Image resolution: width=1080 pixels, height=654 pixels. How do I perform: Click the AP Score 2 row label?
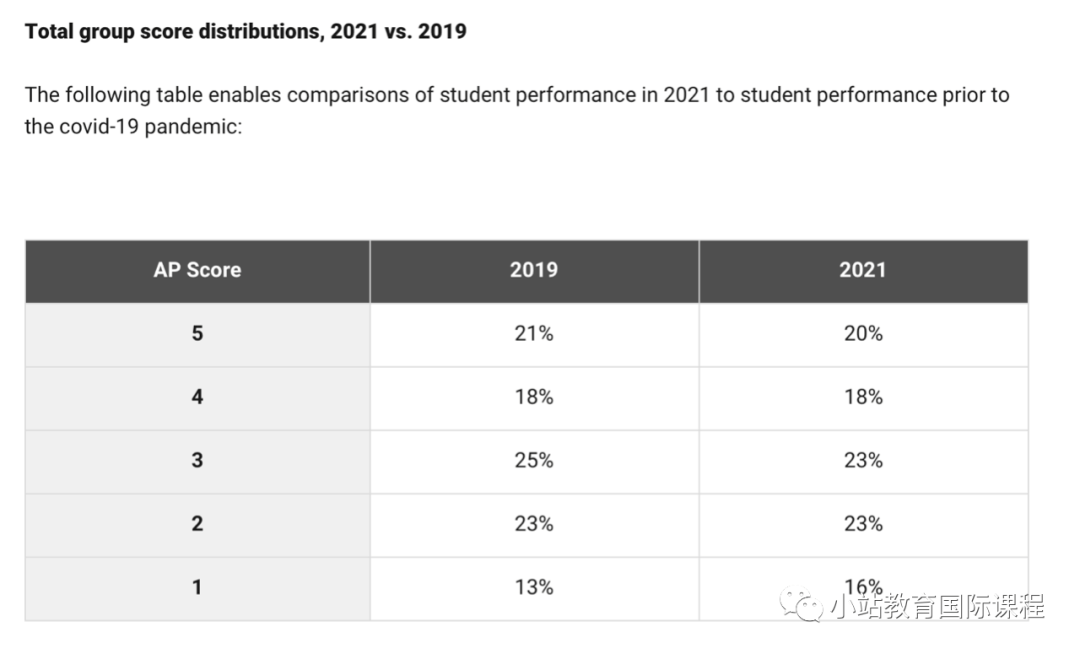click(197, 524)
